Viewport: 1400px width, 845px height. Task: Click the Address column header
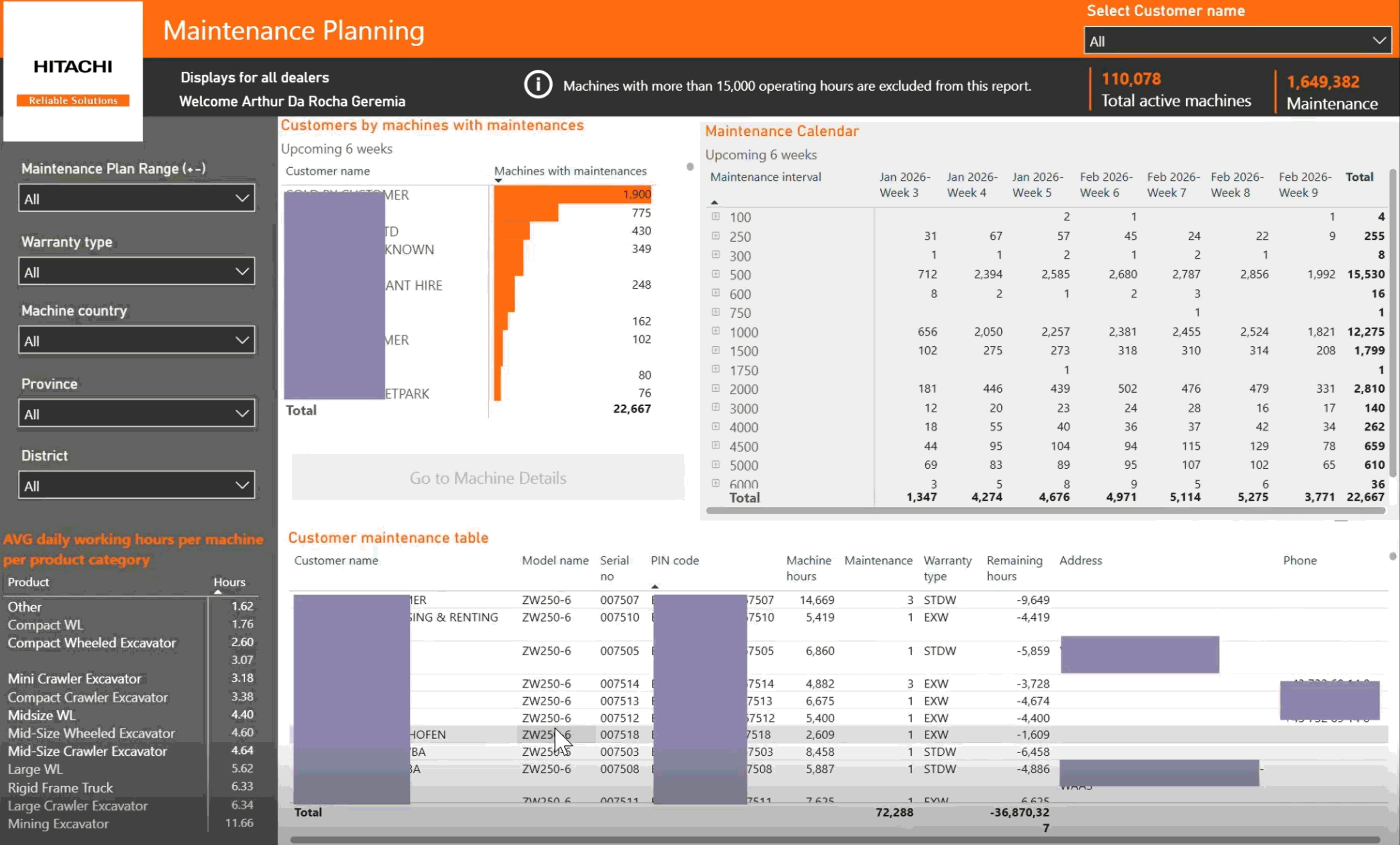pos(1080,561)
